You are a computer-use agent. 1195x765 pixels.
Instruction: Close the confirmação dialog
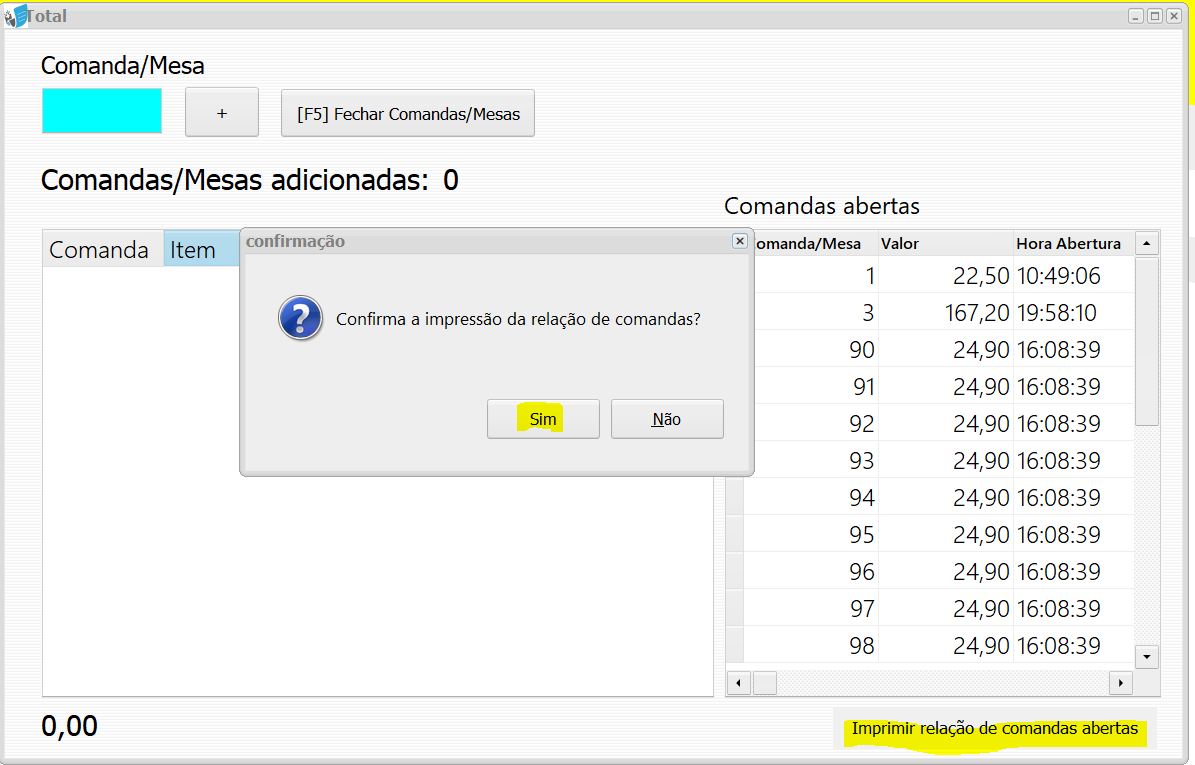pos(739,241)
